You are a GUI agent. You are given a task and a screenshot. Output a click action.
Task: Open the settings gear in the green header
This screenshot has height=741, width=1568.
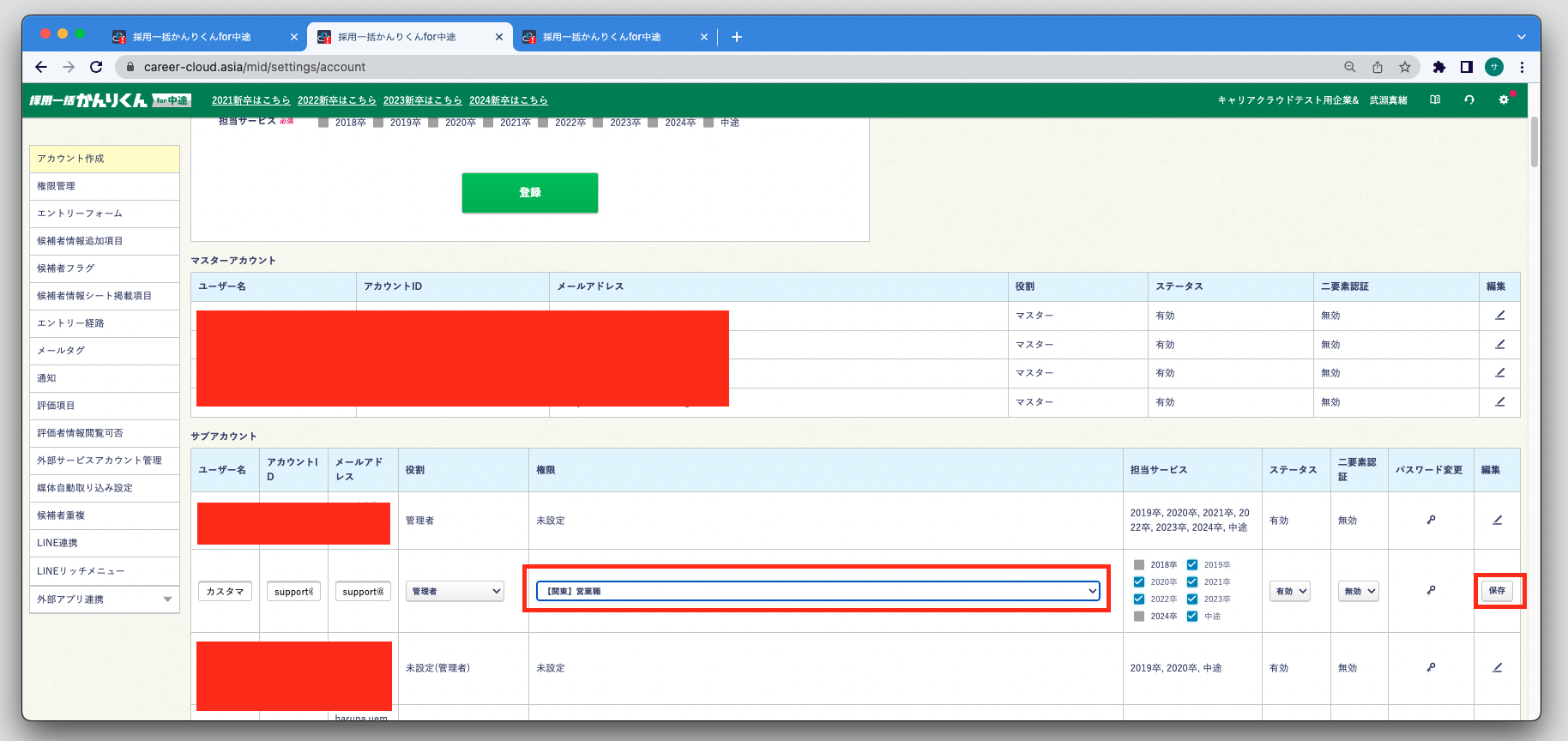coord(1504,100)
